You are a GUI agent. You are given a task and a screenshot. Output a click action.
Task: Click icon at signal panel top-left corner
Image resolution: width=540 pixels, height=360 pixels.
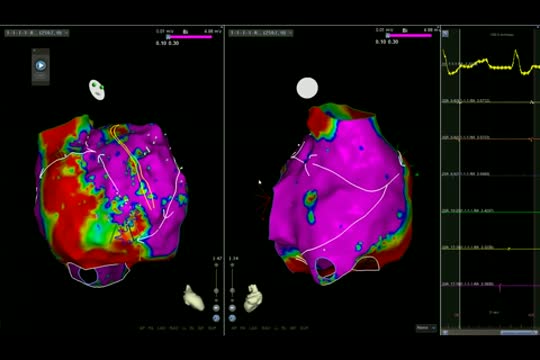(445, 34)
